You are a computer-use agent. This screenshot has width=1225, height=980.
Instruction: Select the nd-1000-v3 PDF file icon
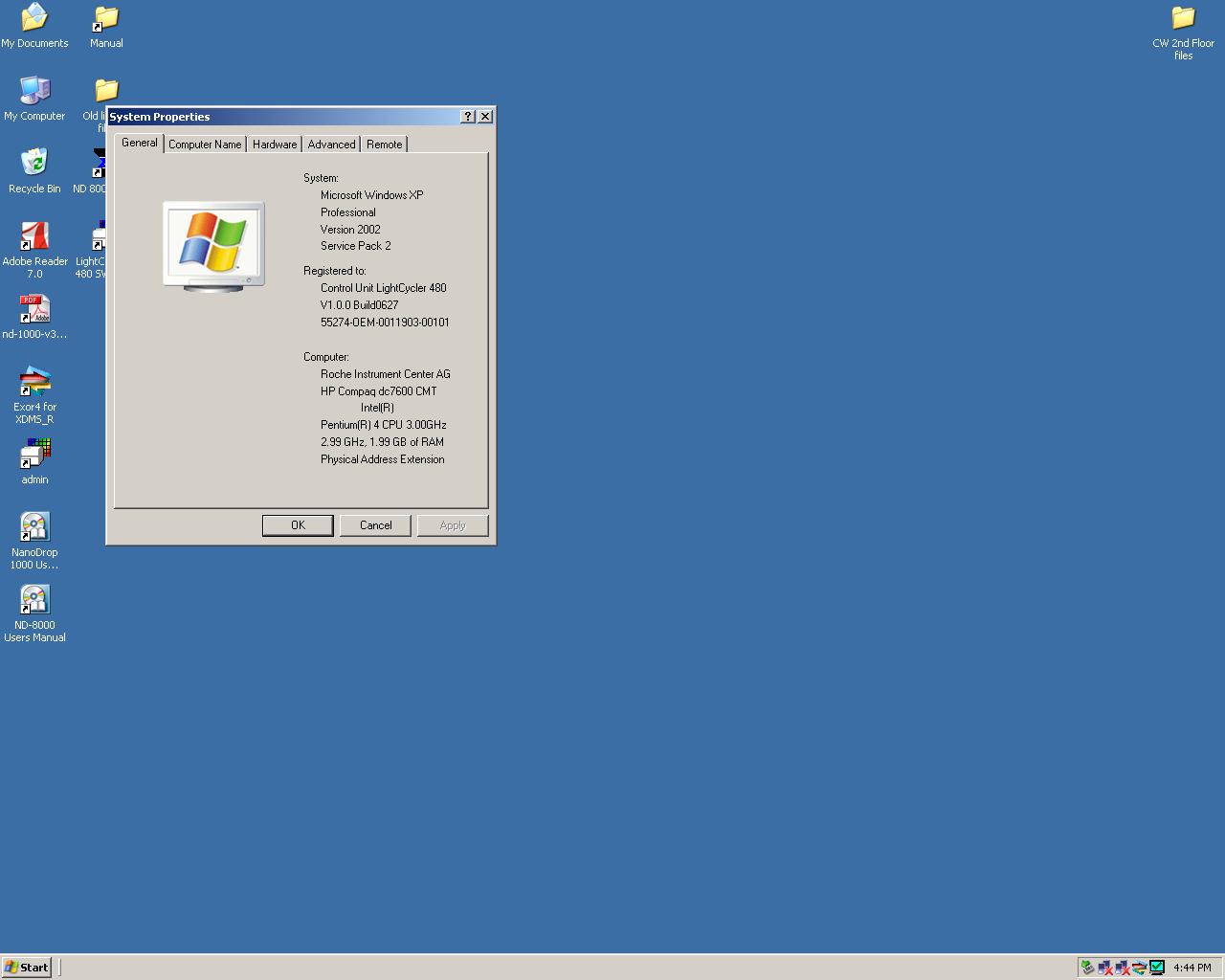34,310
